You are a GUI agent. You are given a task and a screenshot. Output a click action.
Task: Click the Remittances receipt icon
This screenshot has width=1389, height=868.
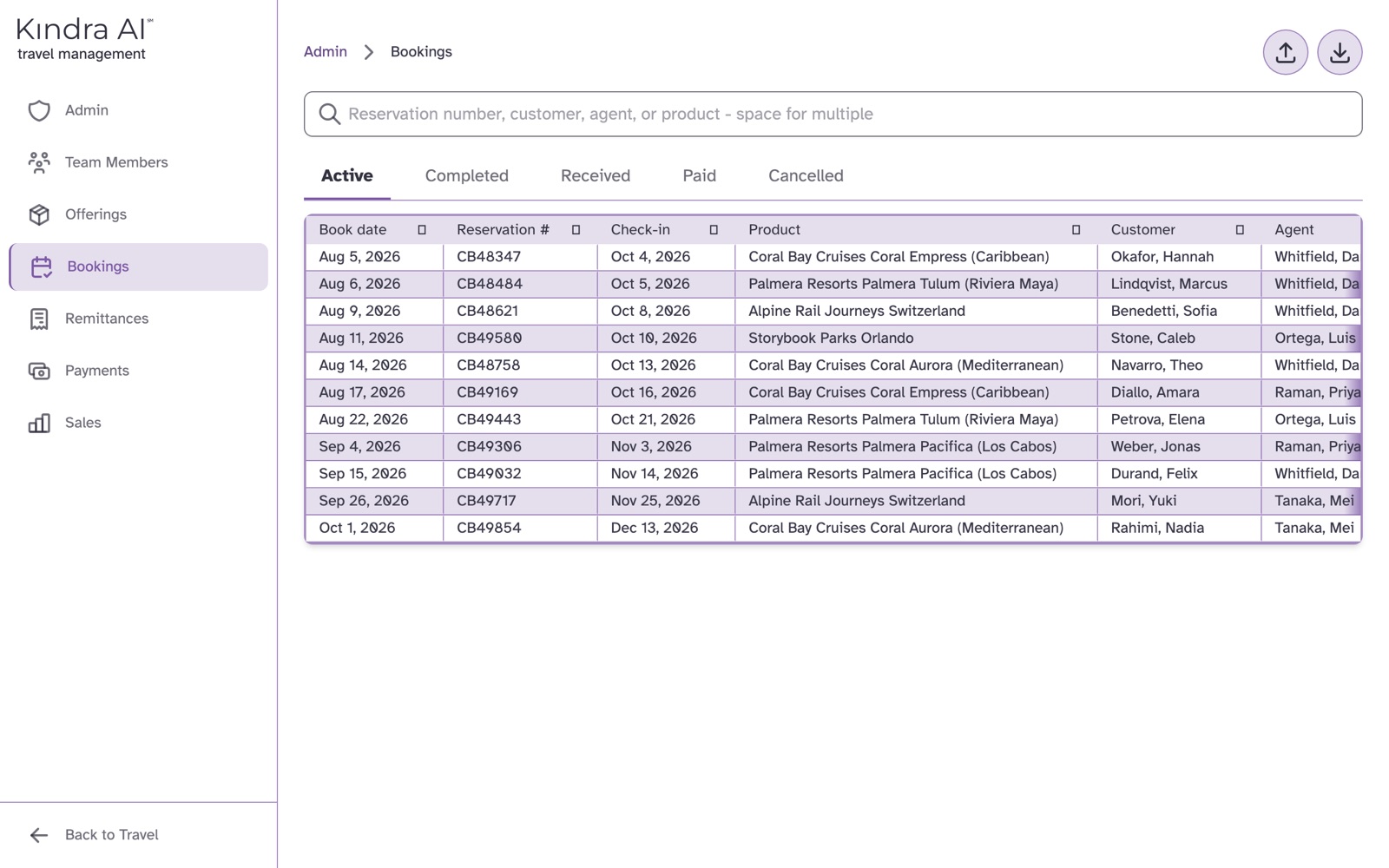[x=39, y=319]
